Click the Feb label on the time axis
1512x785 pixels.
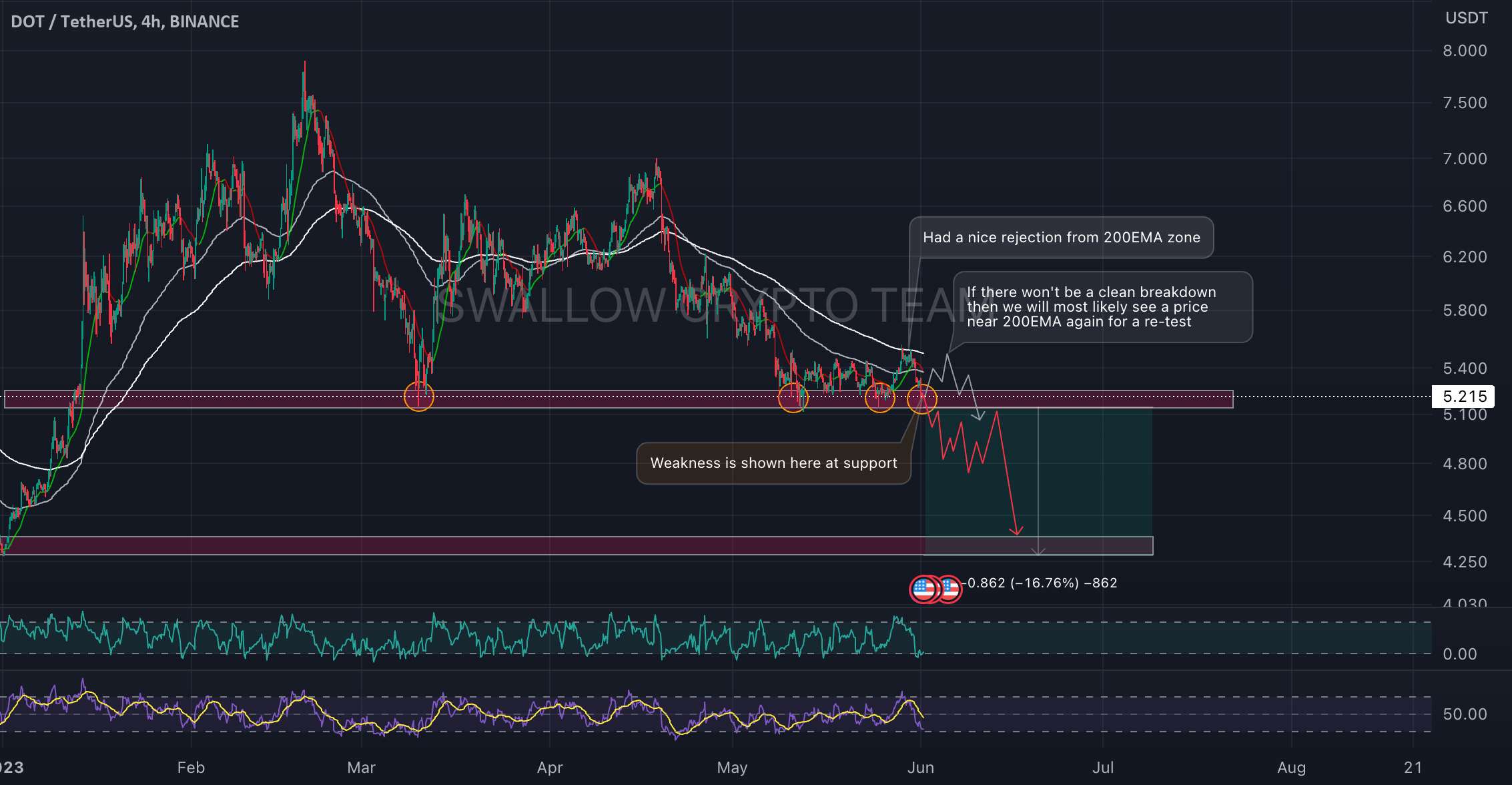pyautogui.click(x=191, y=768)
